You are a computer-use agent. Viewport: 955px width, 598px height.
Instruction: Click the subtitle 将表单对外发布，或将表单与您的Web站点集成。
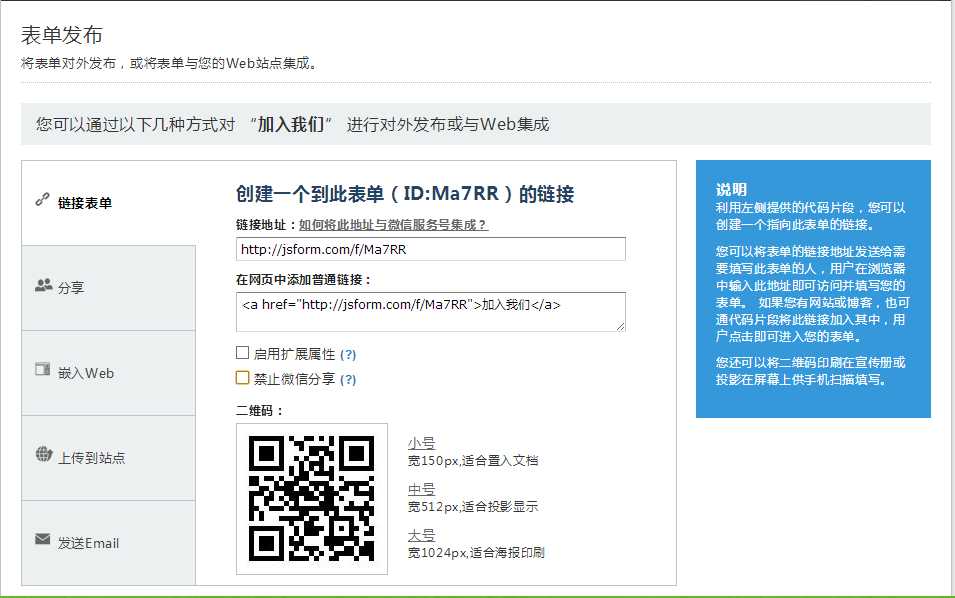click(x=169, y=63)
